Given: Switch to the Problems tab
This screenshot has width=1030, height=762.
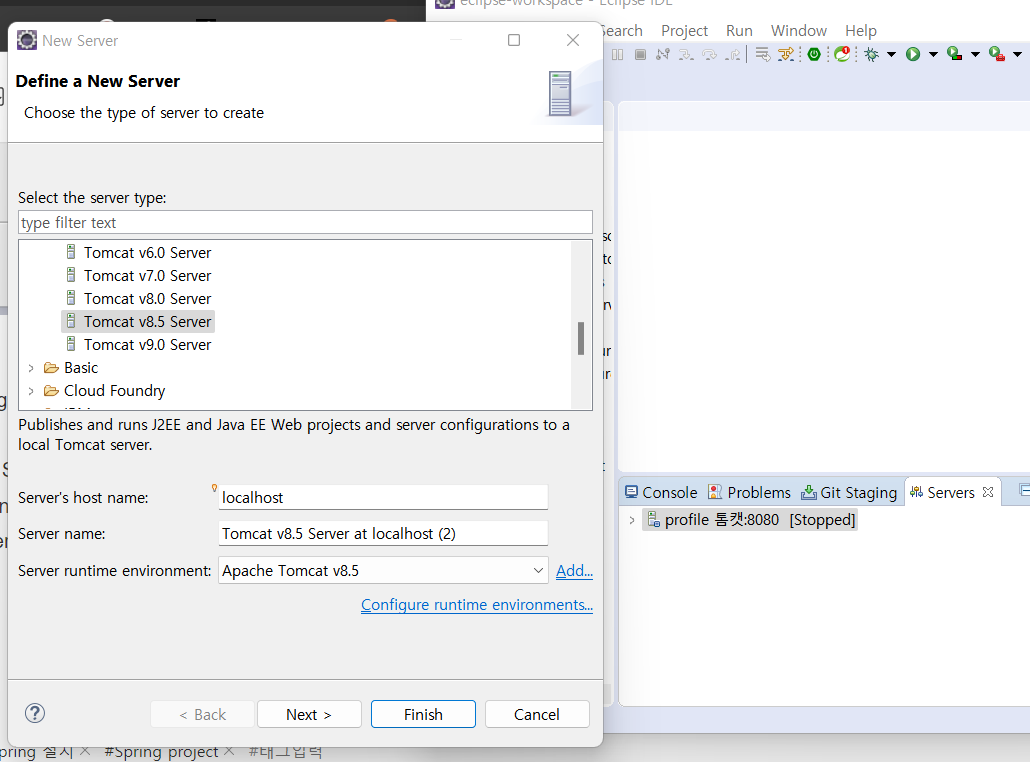Looking at the screenshot, I should tap(749, 493).
